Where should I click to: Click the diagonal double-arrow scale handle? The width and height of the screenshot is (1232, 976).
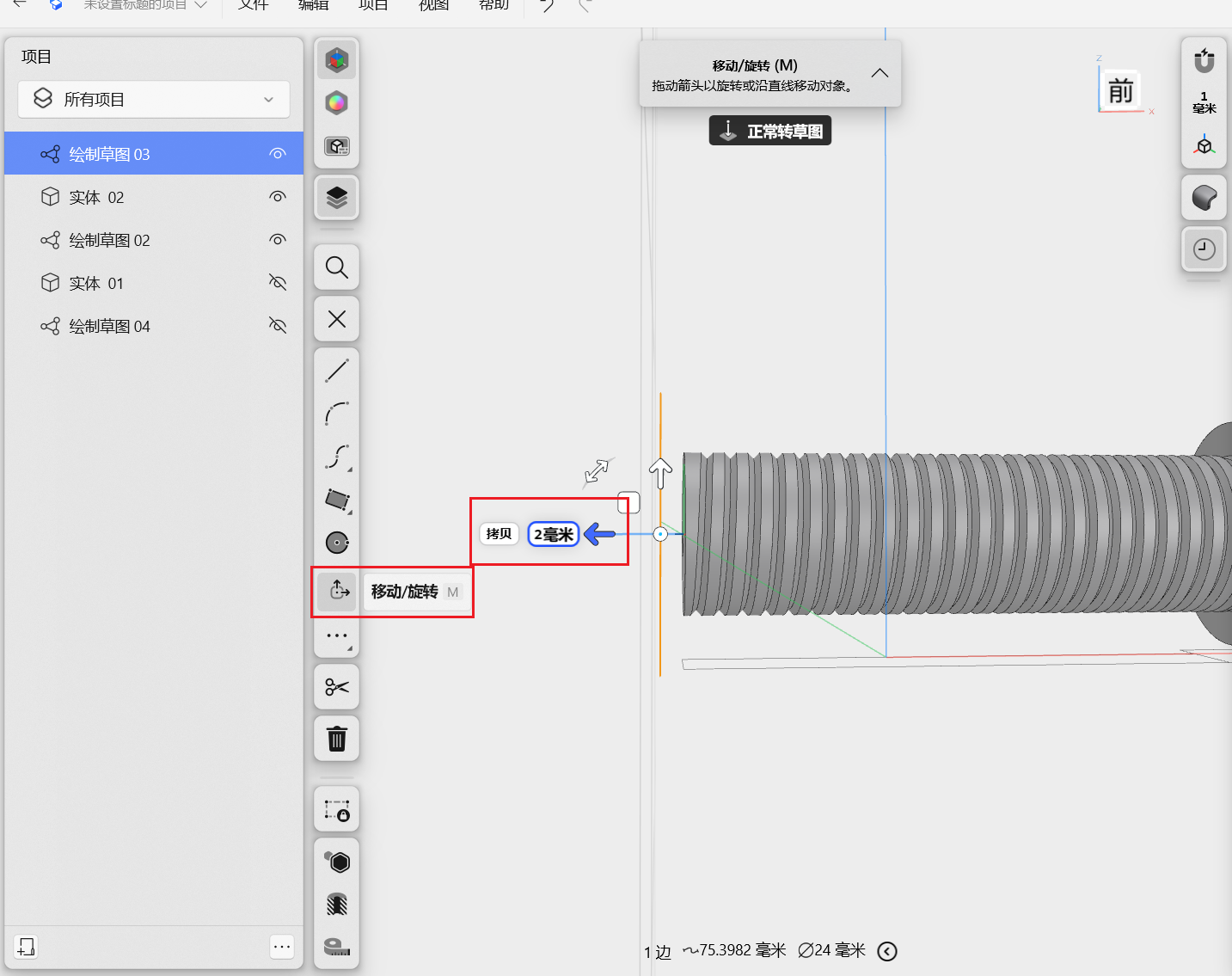(597, 470)
